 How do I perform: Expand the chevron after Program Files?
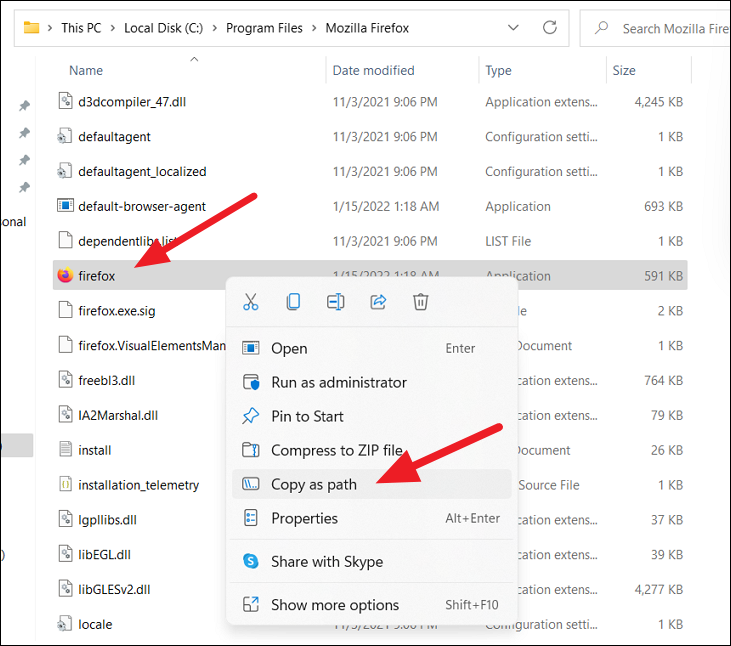coord(314,28)
